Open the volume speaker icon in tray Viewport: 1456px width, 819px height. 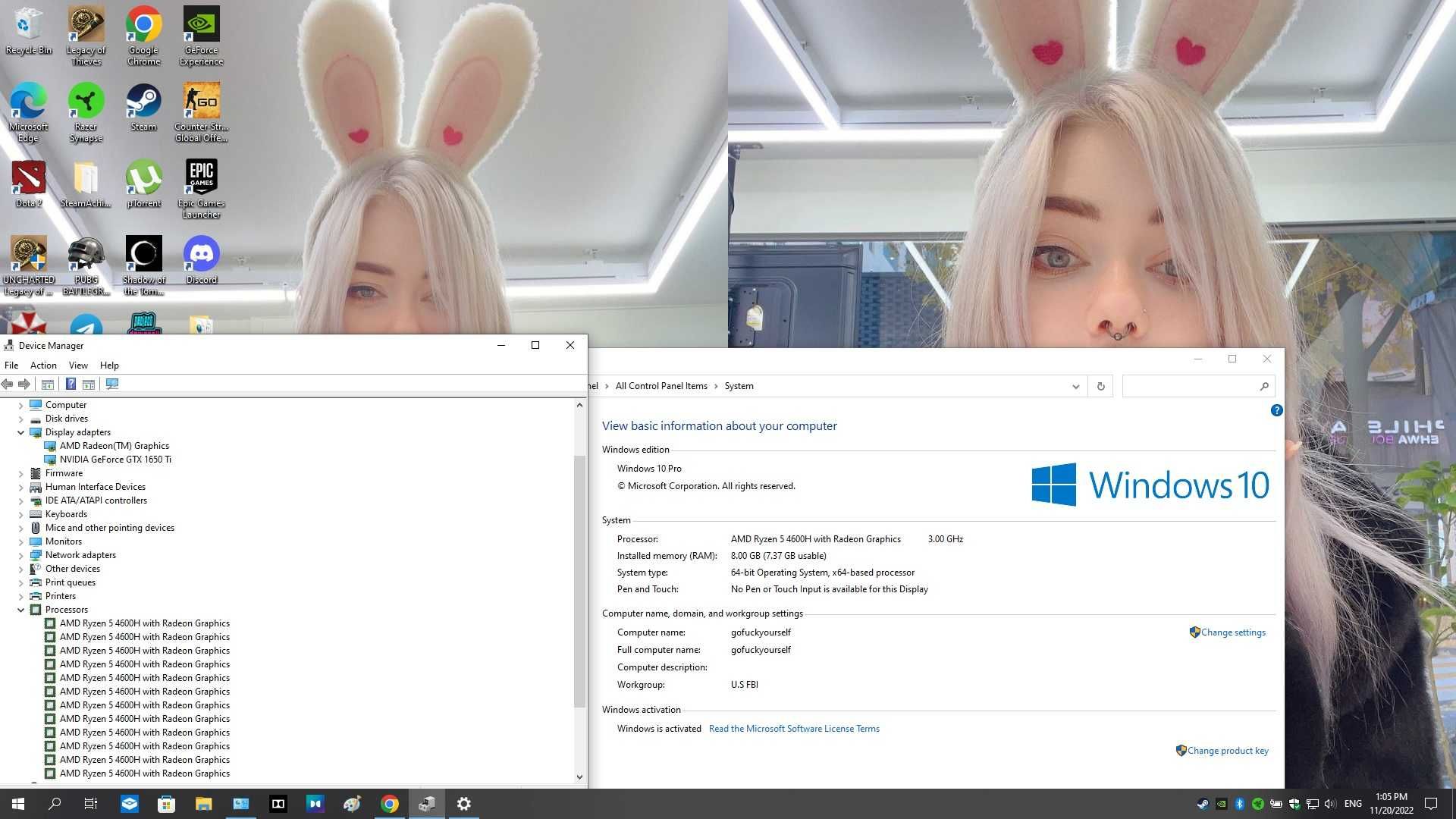point(1330,804)
